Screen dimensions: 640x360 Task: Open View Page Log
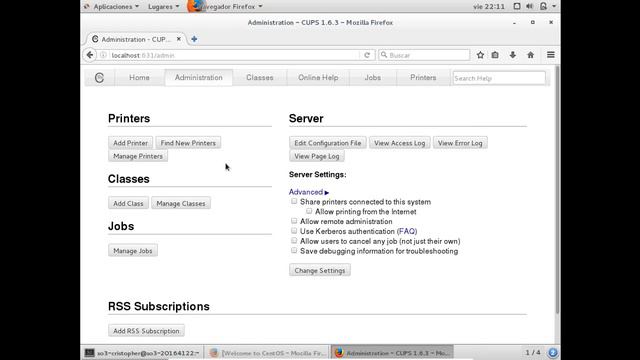point(317,156)
